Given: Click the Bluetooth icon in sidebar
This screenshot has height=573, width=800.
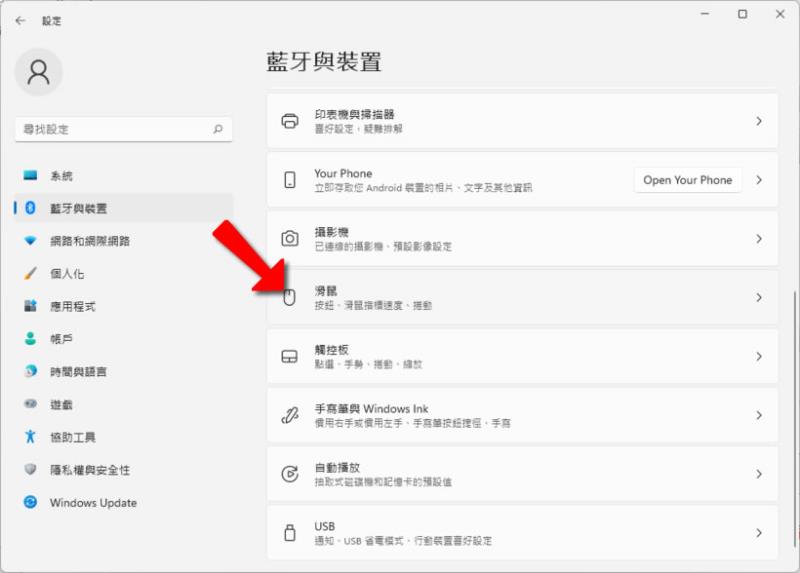Looking at the screenshot, I should (x=30, y=208).
